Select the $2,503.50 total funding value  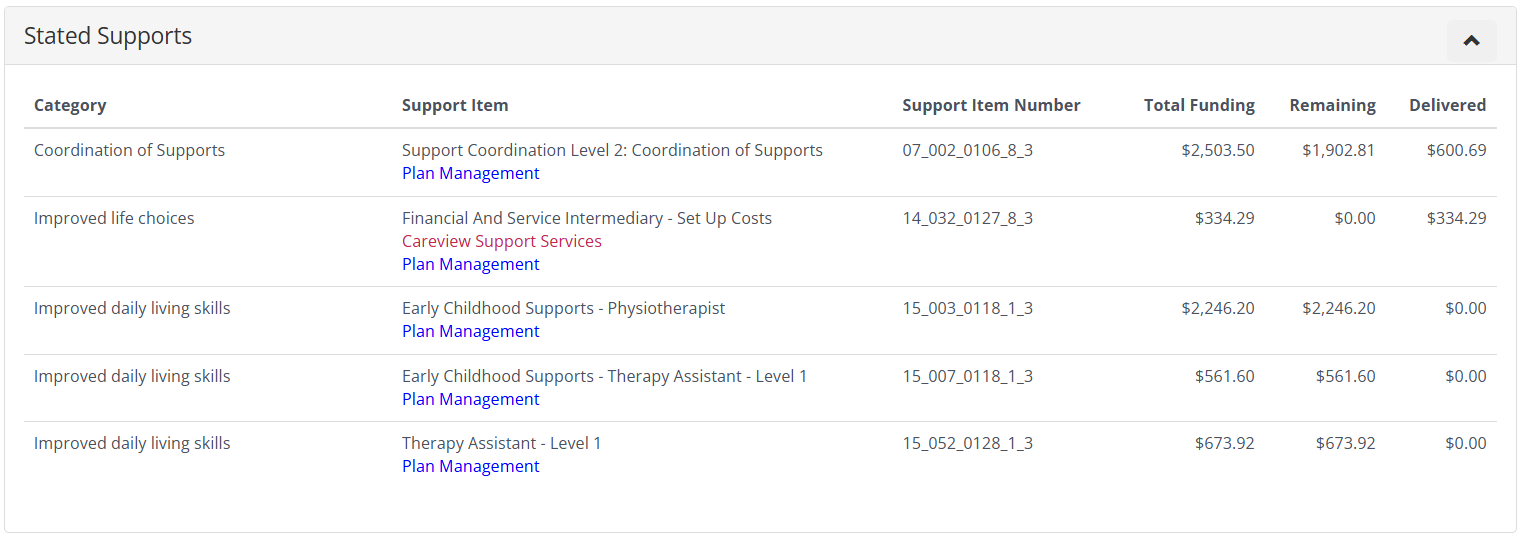coord(1217,150)
